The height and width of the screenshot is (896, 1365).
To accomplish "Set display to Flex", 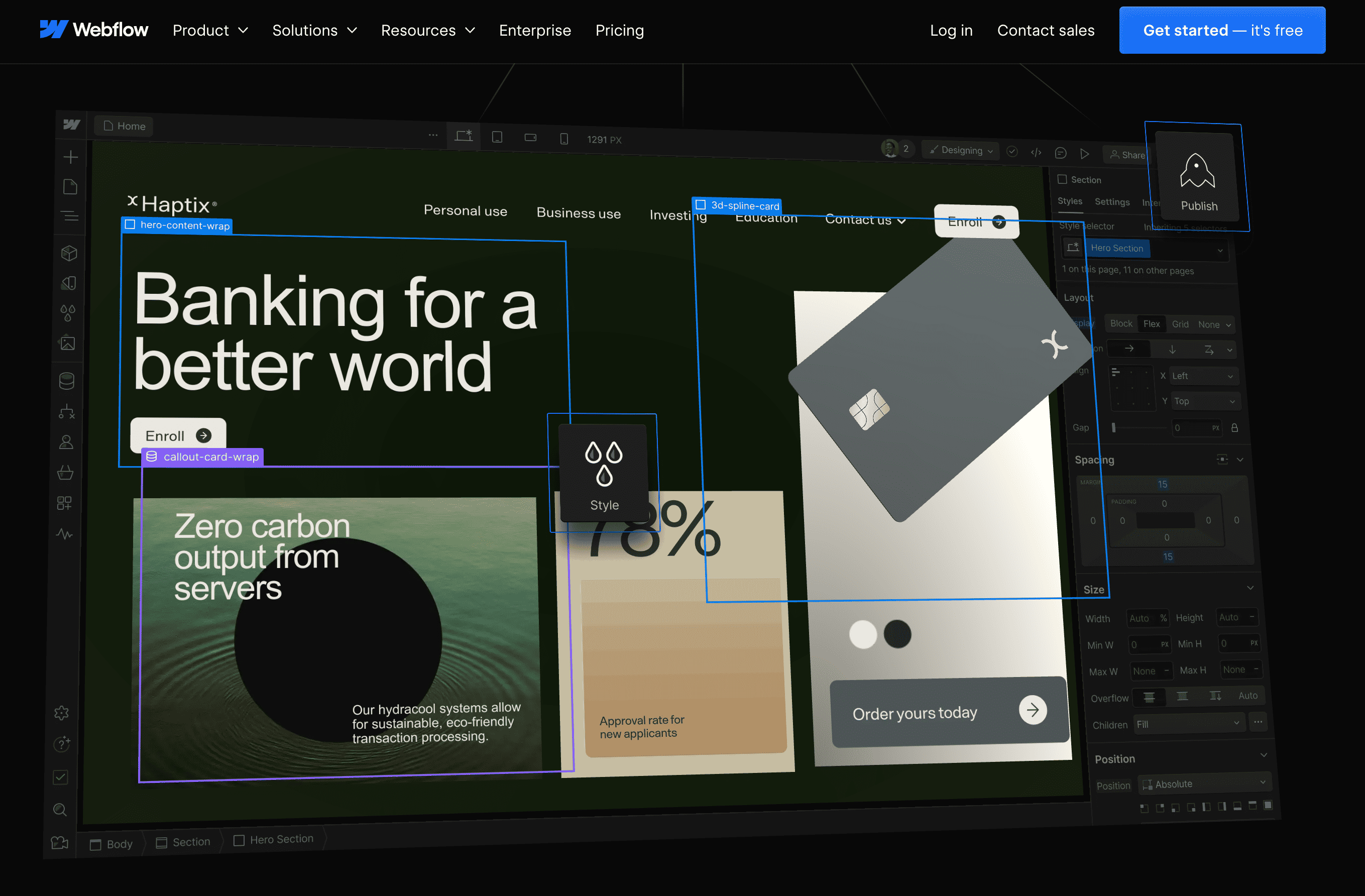I will [1152, 324].
